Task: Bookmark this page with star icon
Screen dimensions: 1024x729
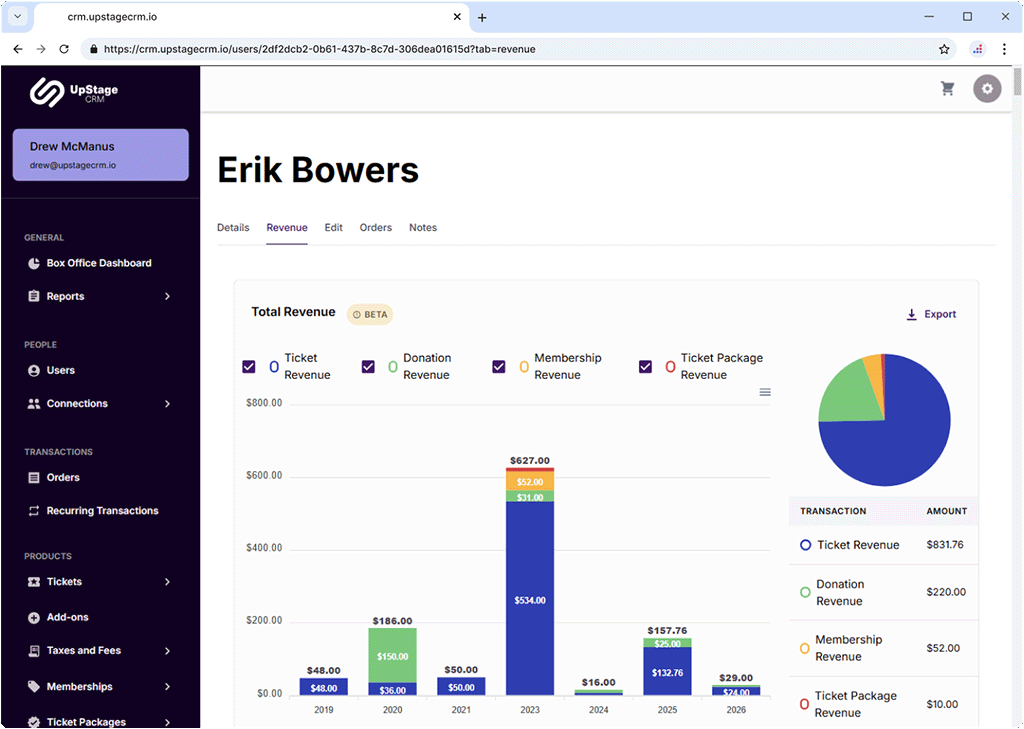Action: pyautogui.click(x=944, y=49)
